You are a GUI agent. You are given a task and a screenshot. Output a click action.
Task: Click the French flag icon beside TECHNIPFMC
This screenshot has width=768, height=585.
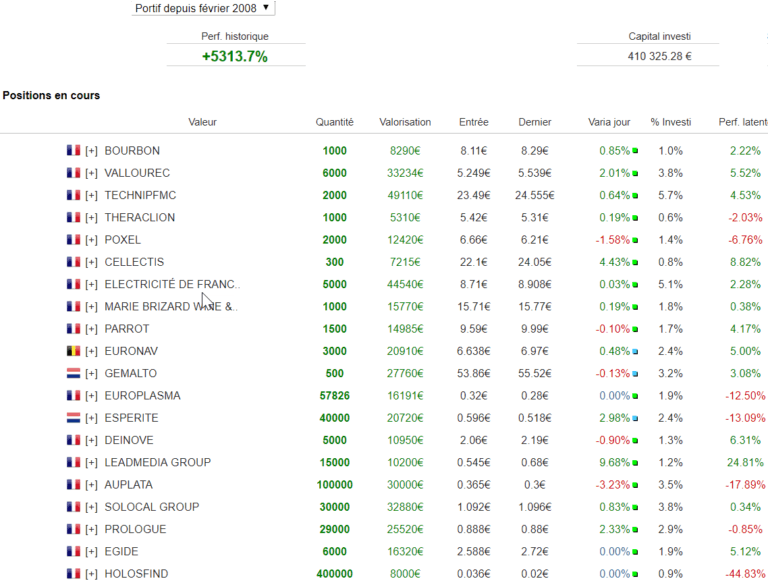click(x=72, y=196)
